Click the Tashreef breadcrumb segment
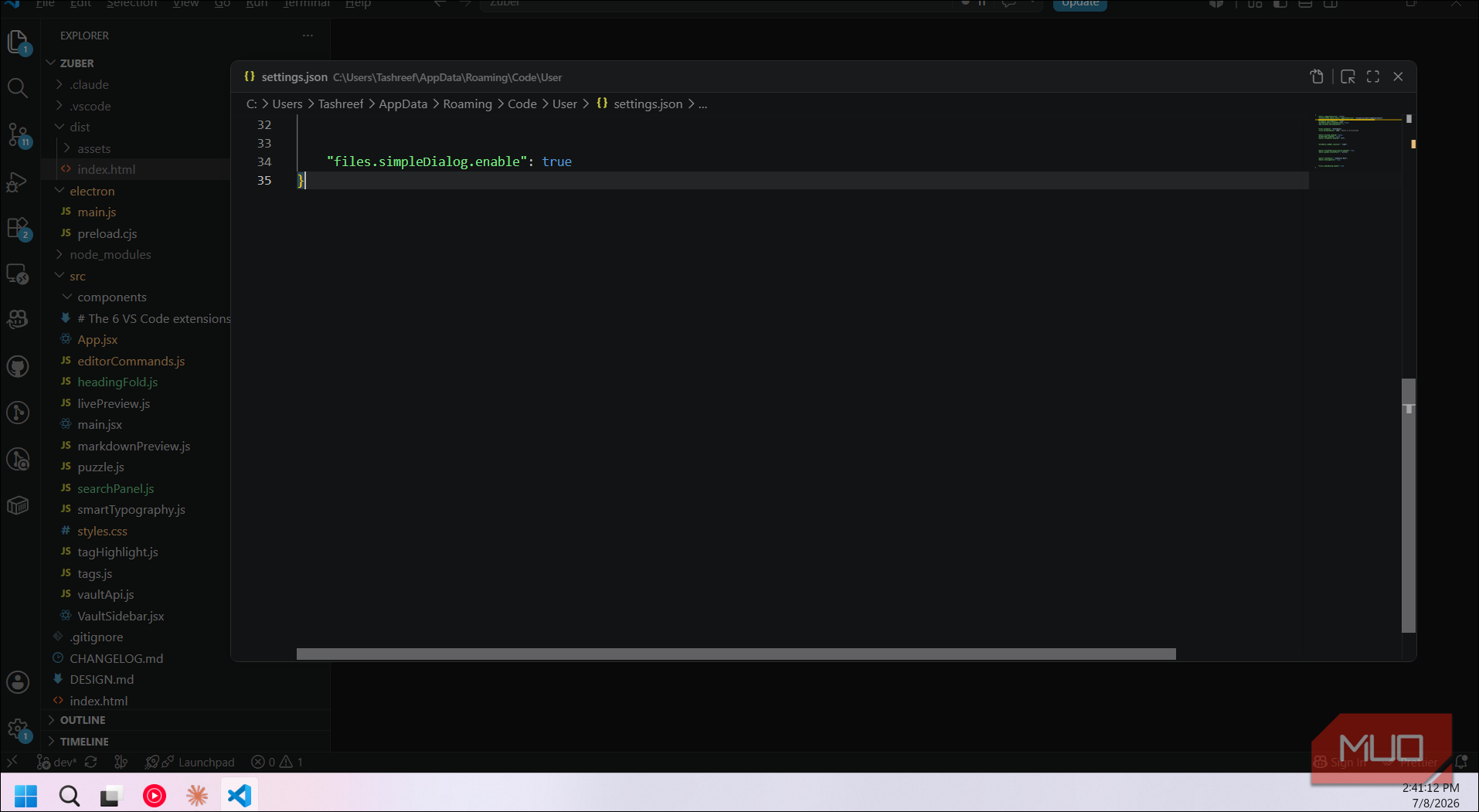1479x812 pixels. [x=341, y=104]
